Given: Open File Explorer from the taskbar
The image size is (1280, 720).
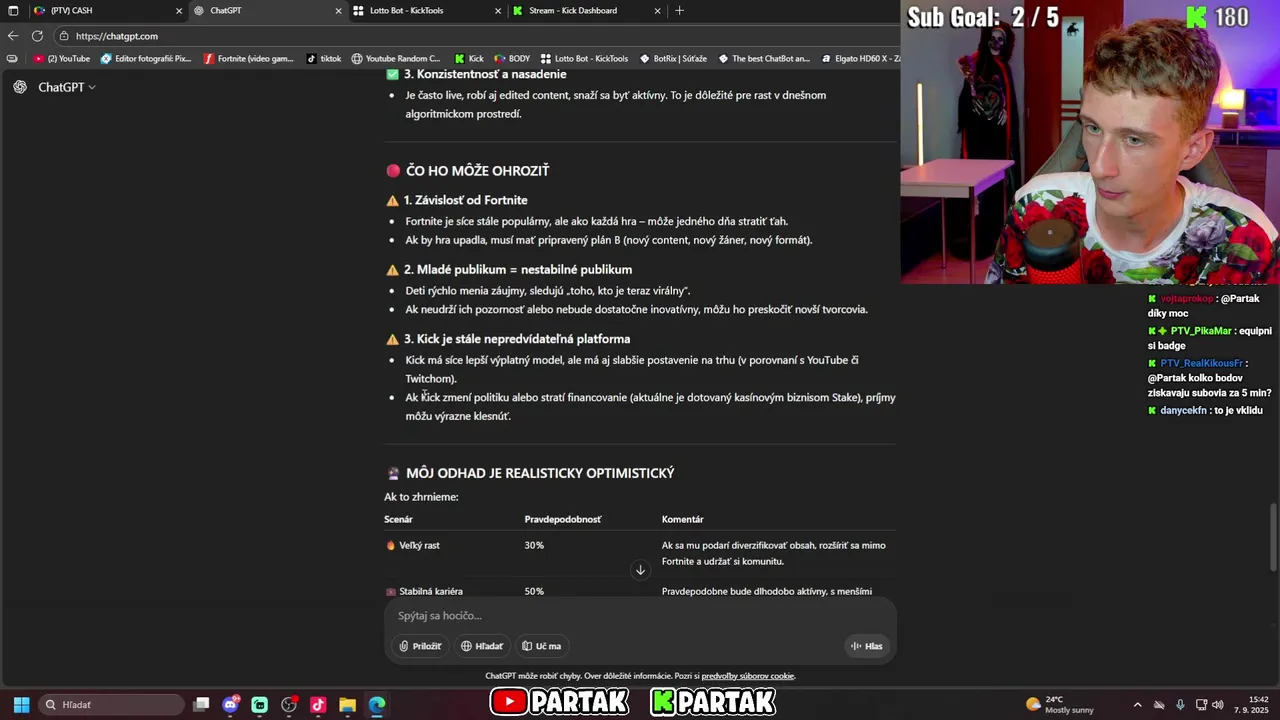Looking at the screenshot, I should [x=347, y=705].
